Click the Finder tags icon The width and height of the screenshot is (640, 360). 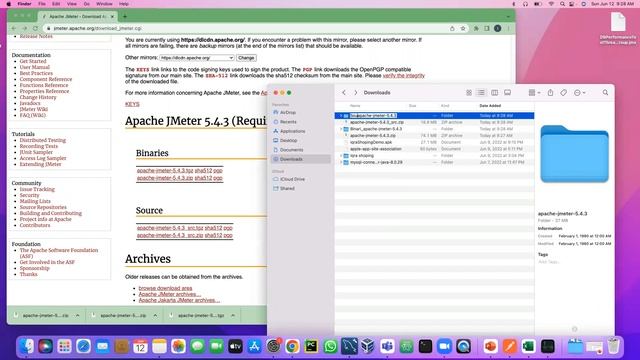coord(564,93)
